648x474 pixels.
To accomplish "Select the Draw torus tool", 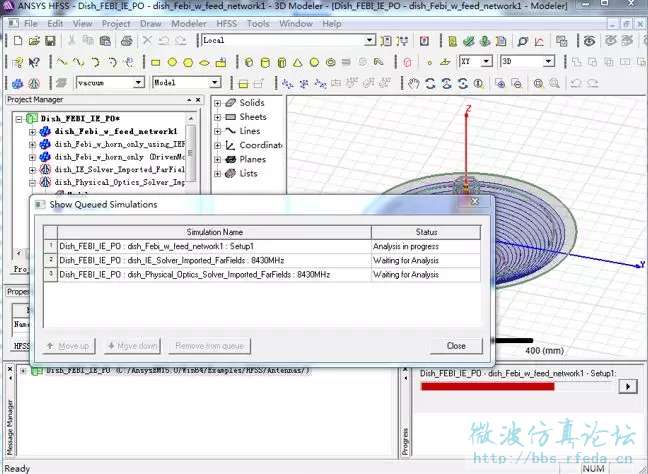I will click(330, 62).
